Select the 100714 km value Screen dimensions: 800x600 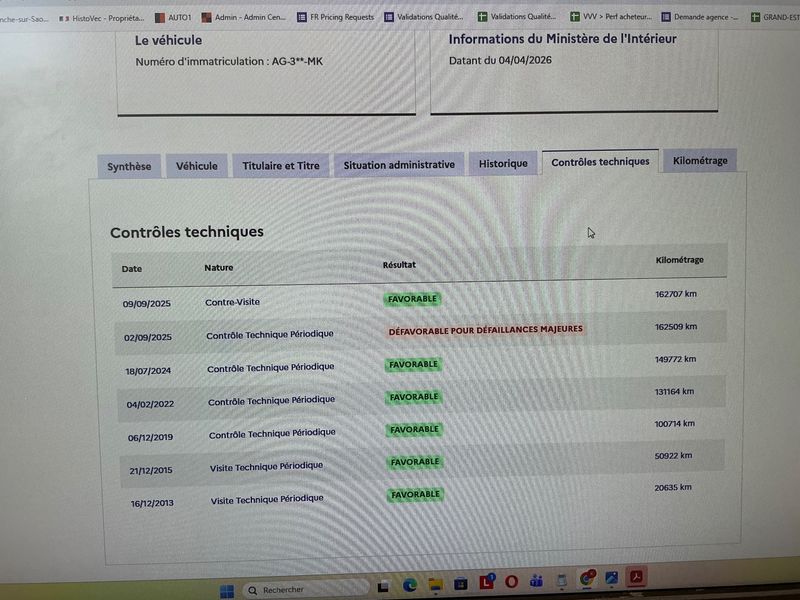coord(674,423)
